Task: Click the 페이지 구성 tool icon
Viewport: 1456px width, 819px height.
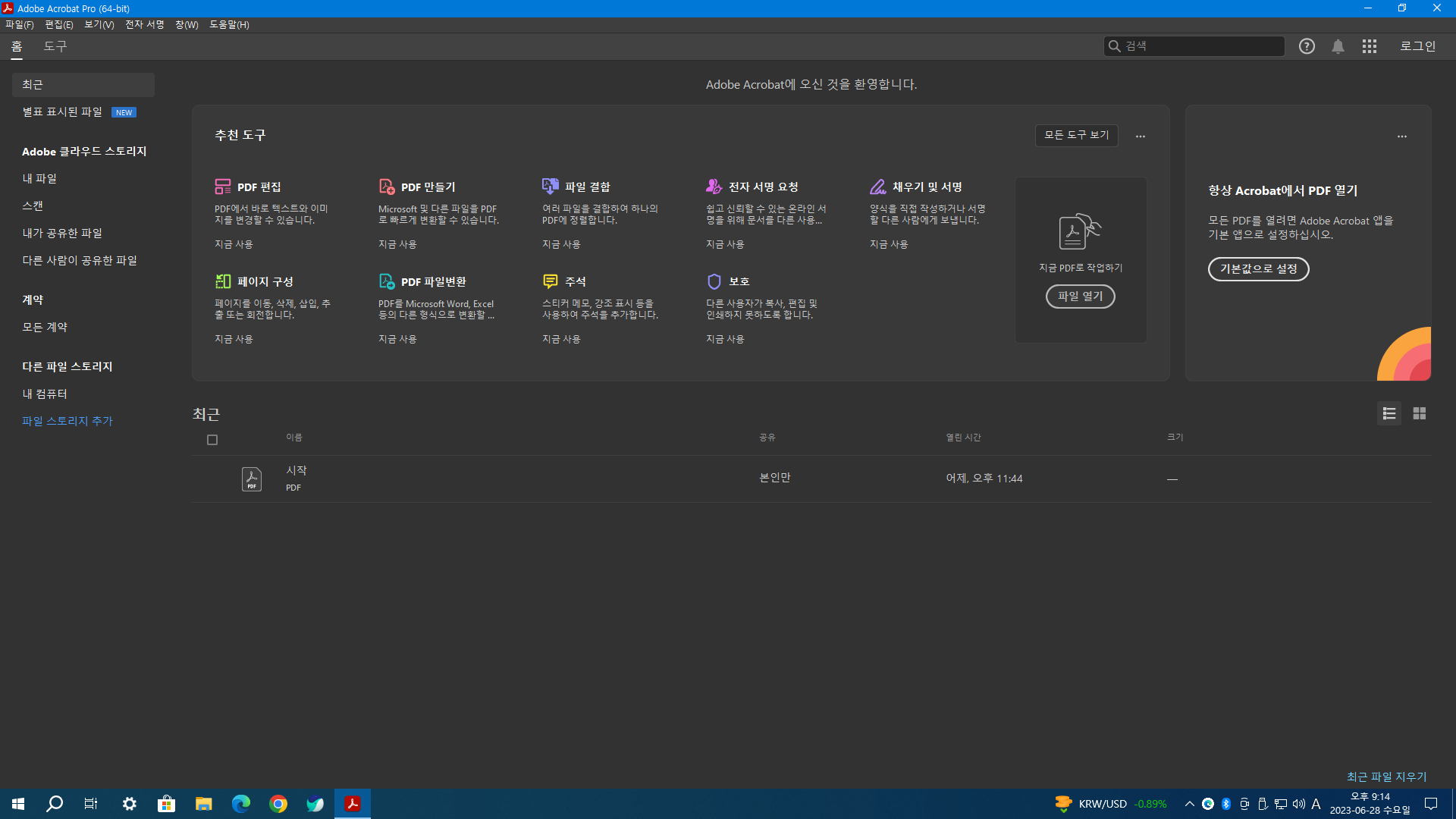Action: tap(222, 281)
